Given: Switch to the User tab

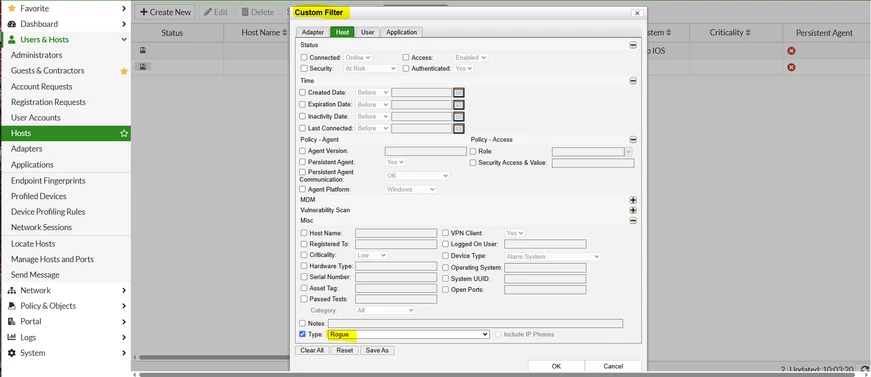Looking at the screenshot, I should point(367,32).
